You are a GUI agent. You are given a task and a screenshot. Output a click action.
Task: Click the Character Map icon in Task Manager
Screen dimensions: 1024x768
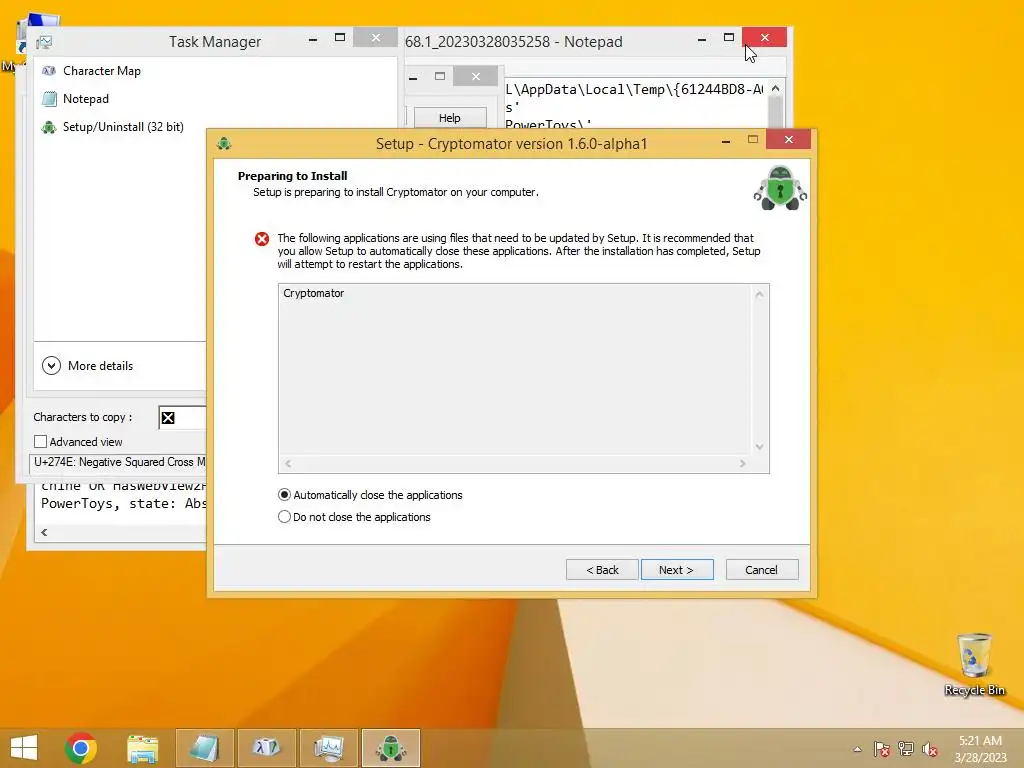click(x=49, y=71)
